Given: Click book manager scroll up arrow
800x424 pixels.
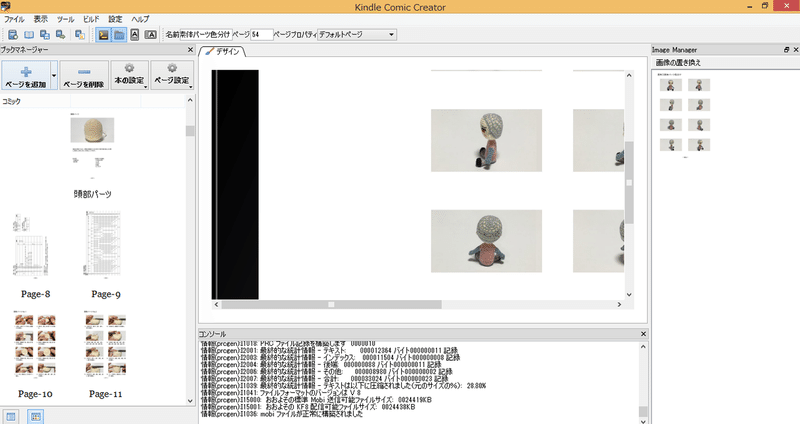Looking at the screenshot, I should tap(190, 100).
